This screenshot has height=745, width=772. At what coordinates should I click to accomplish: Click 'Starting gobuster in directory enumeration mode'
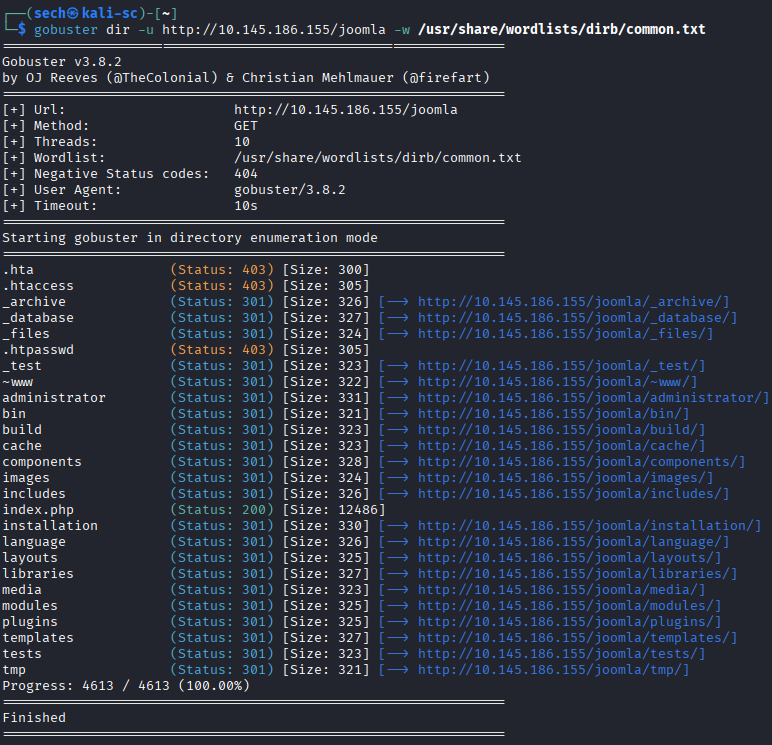(190, 238)
